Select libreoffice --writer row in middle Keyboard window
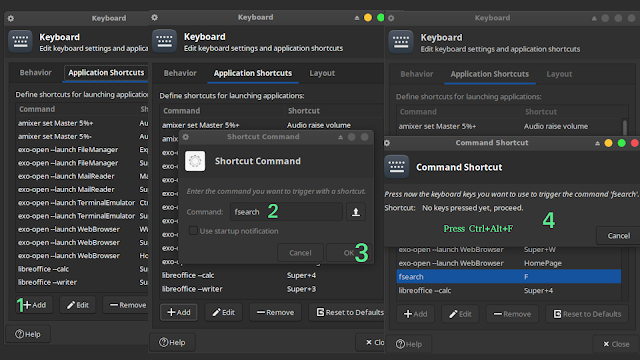Screen dimensions: 640x360 (x=272, y=289)
